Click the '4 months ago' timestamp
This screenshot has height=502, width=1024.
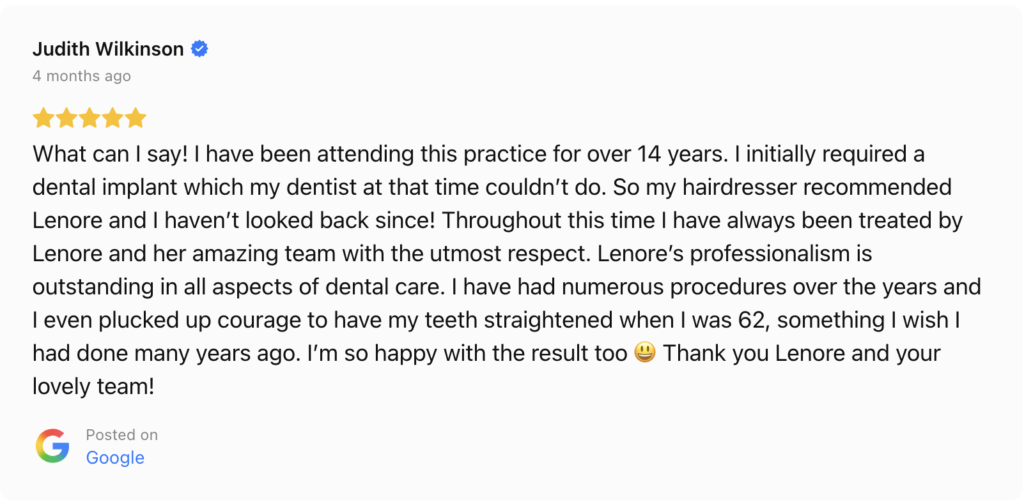[x=81, y=76]
